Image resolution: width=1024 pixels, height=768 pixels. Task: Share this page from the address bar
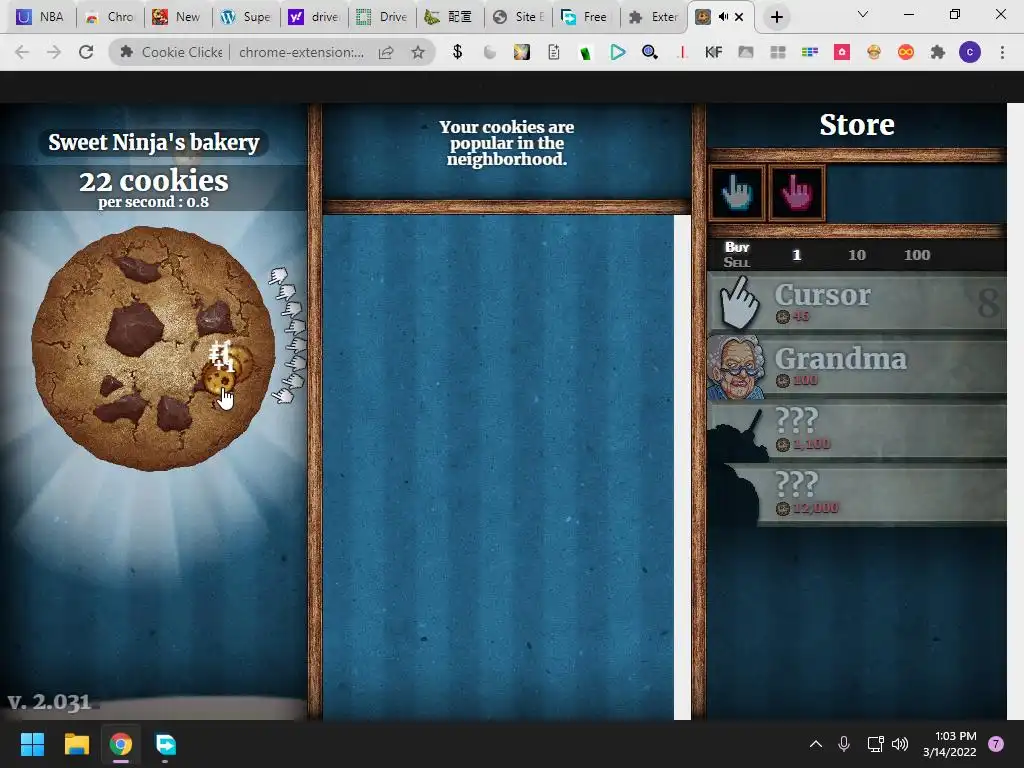[x=386, y=52]
